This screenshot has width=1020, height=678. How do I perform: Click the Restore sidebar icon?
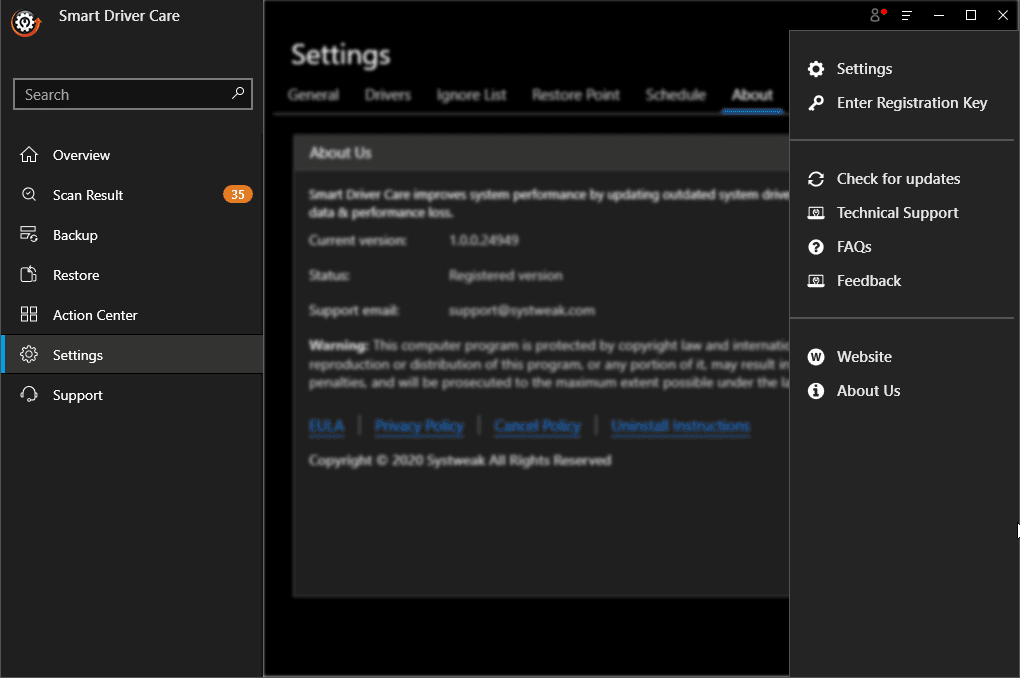point(29,275)
